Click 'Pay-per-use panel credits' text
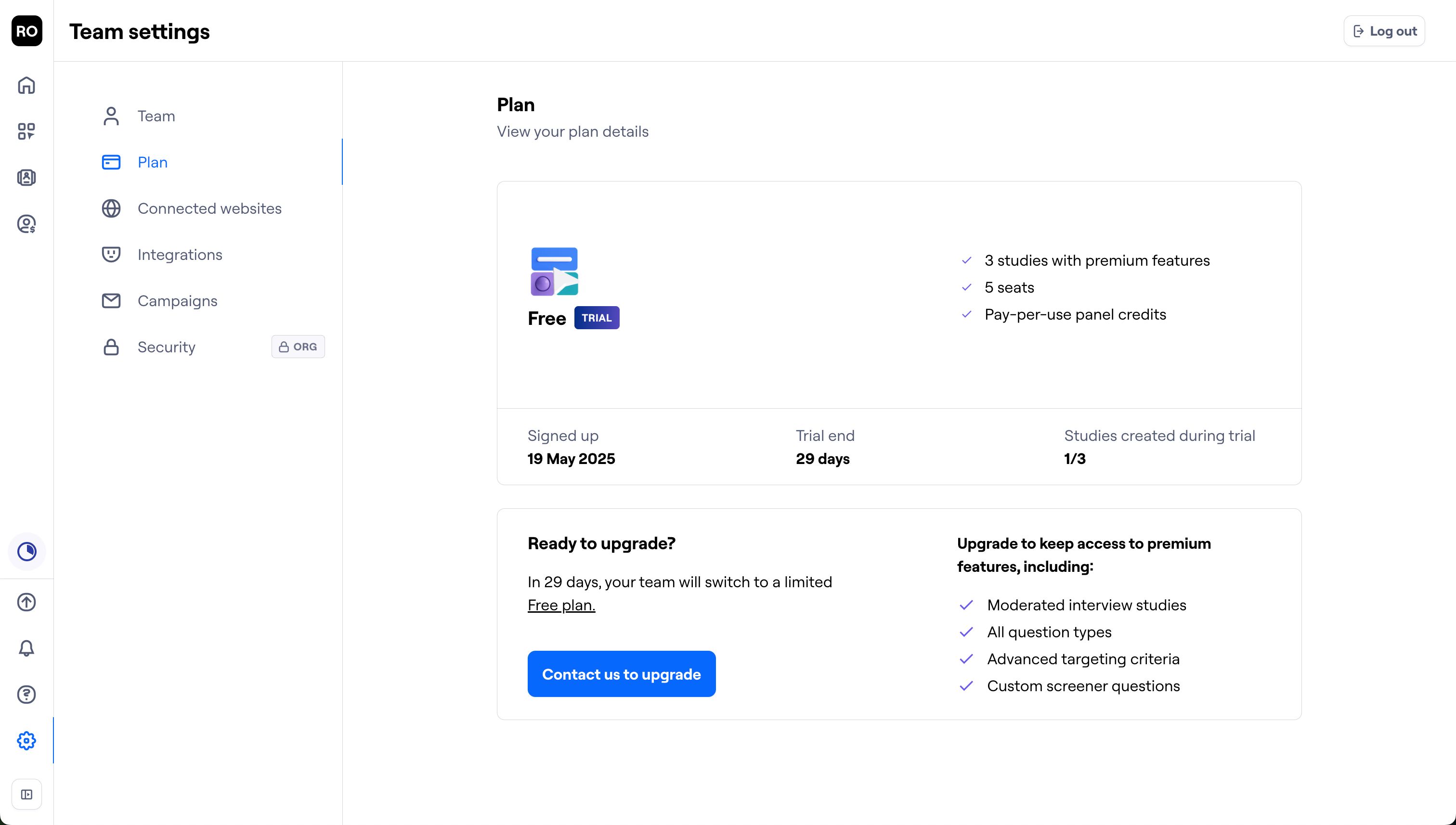 (1075, 314)
